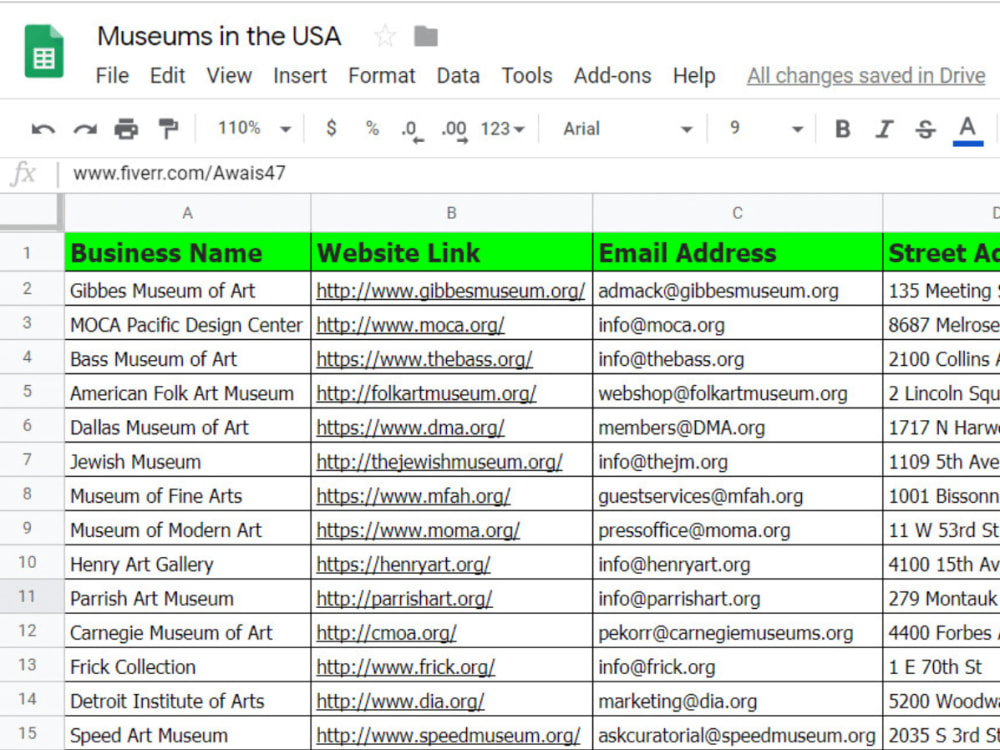Open the Insert menu
This screenshot has width=1000, height=750.
coord(300,76)
